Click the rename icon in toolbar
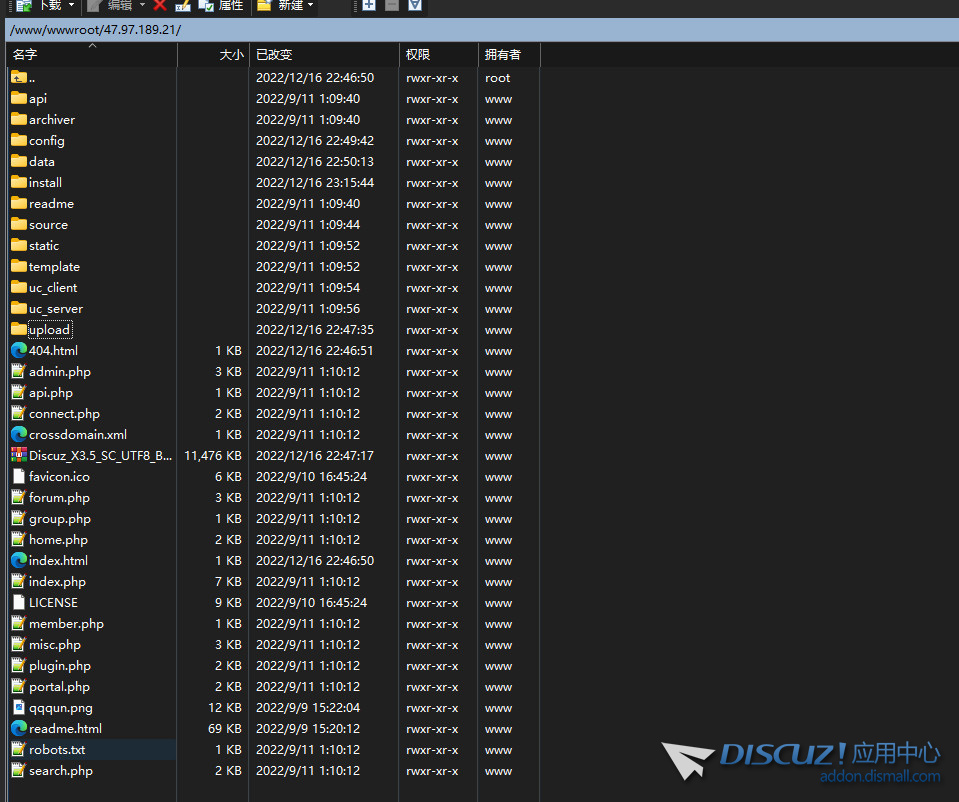 coord(183,6)
